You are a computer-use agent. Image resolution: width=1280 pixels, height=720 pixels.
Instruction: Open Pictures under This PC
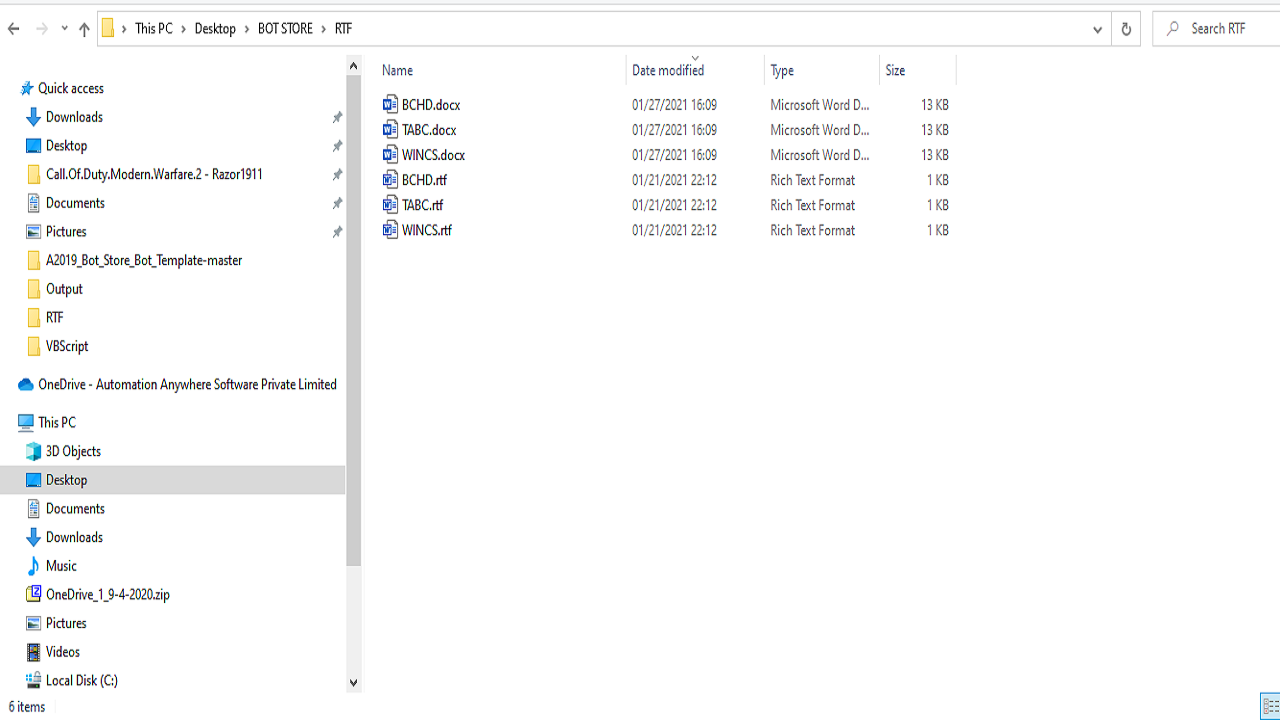66,623
